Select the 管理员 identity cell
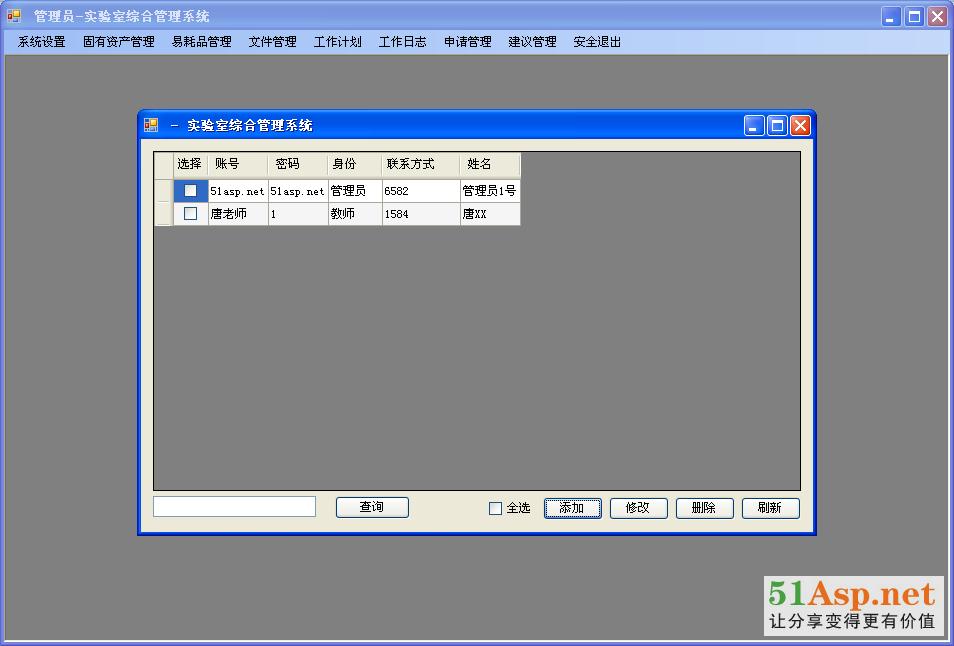This screenshot has height=646, width=954. [355, 190]
